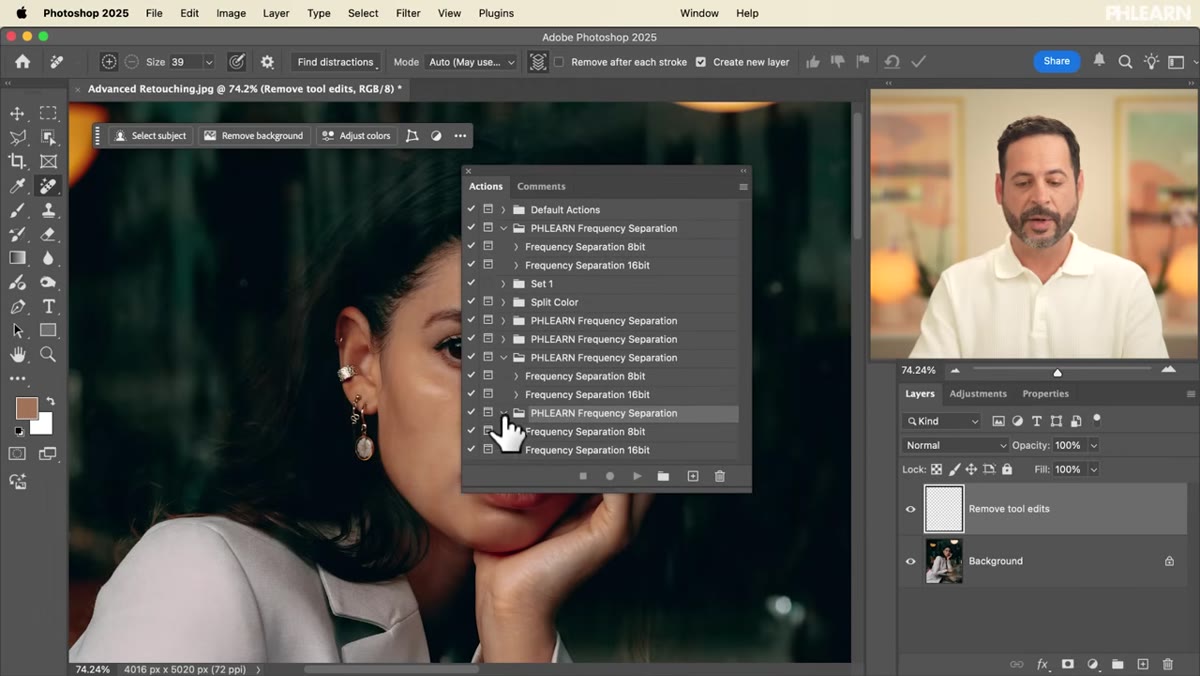Click Select subject button

(150, 136)
